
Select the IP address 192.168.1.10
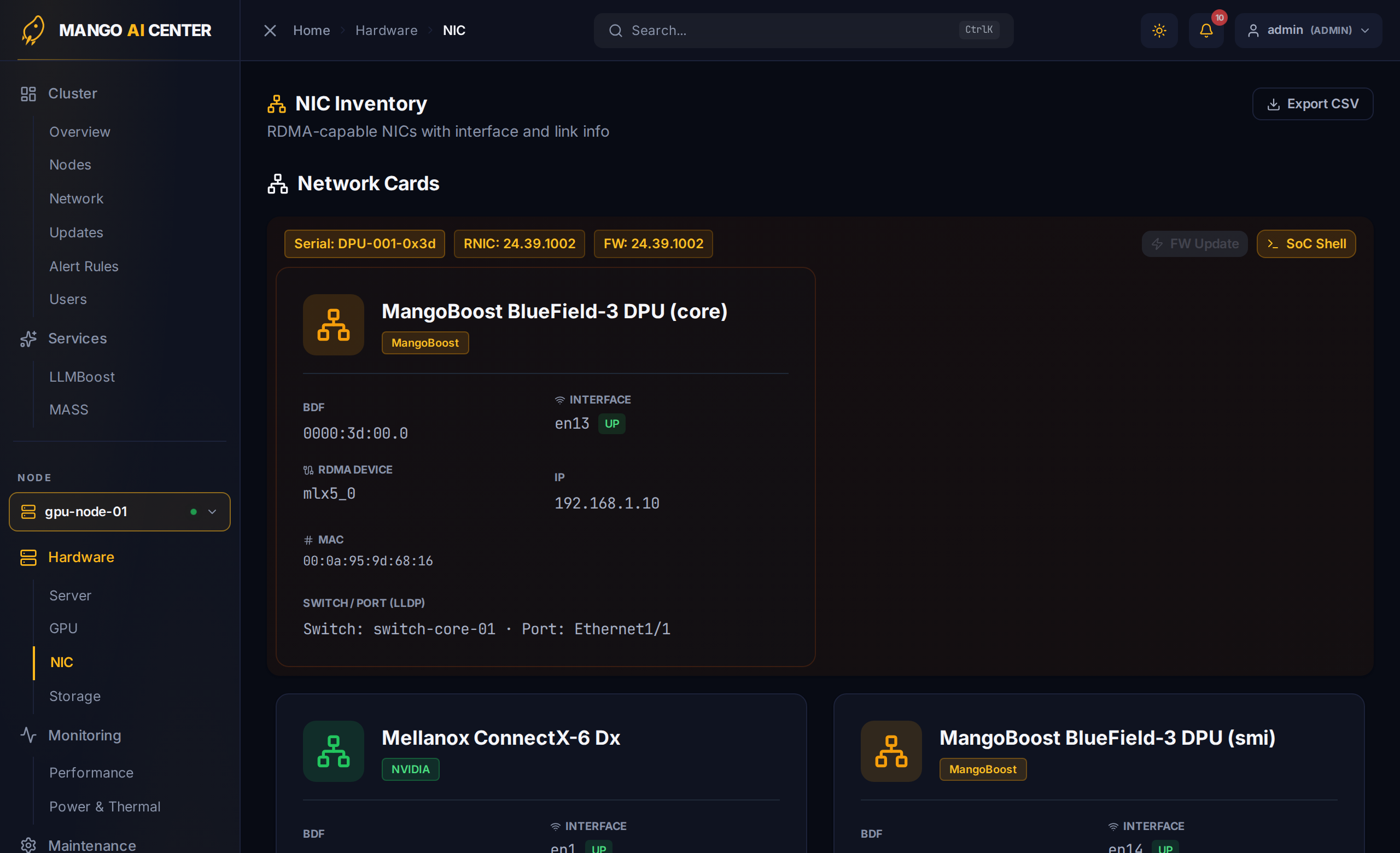[607, 504]
